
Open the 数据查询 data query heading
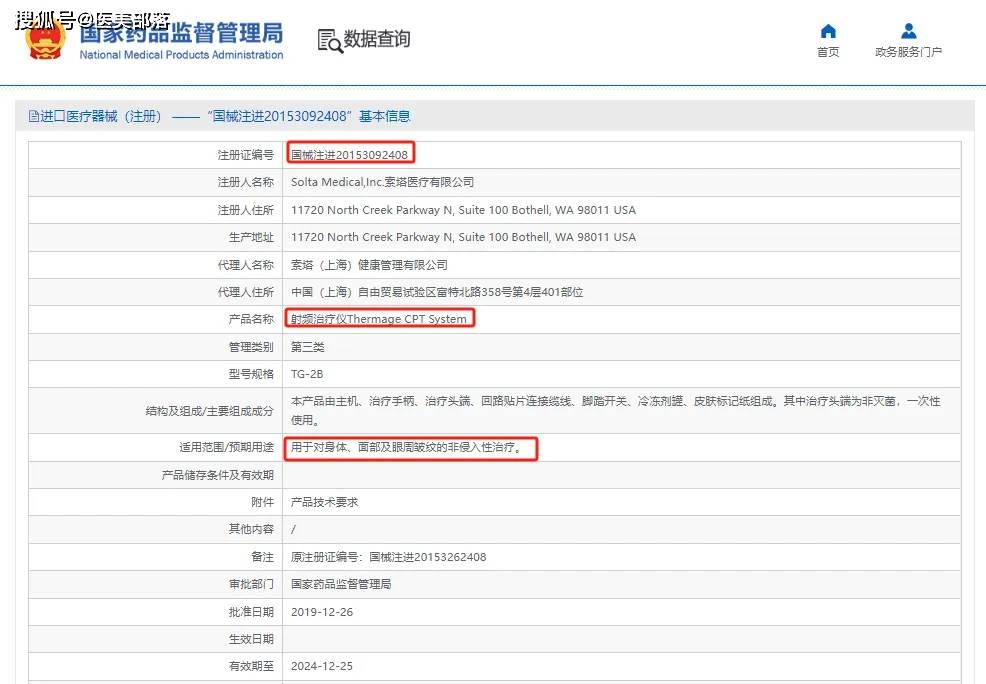tap(377, 40)
